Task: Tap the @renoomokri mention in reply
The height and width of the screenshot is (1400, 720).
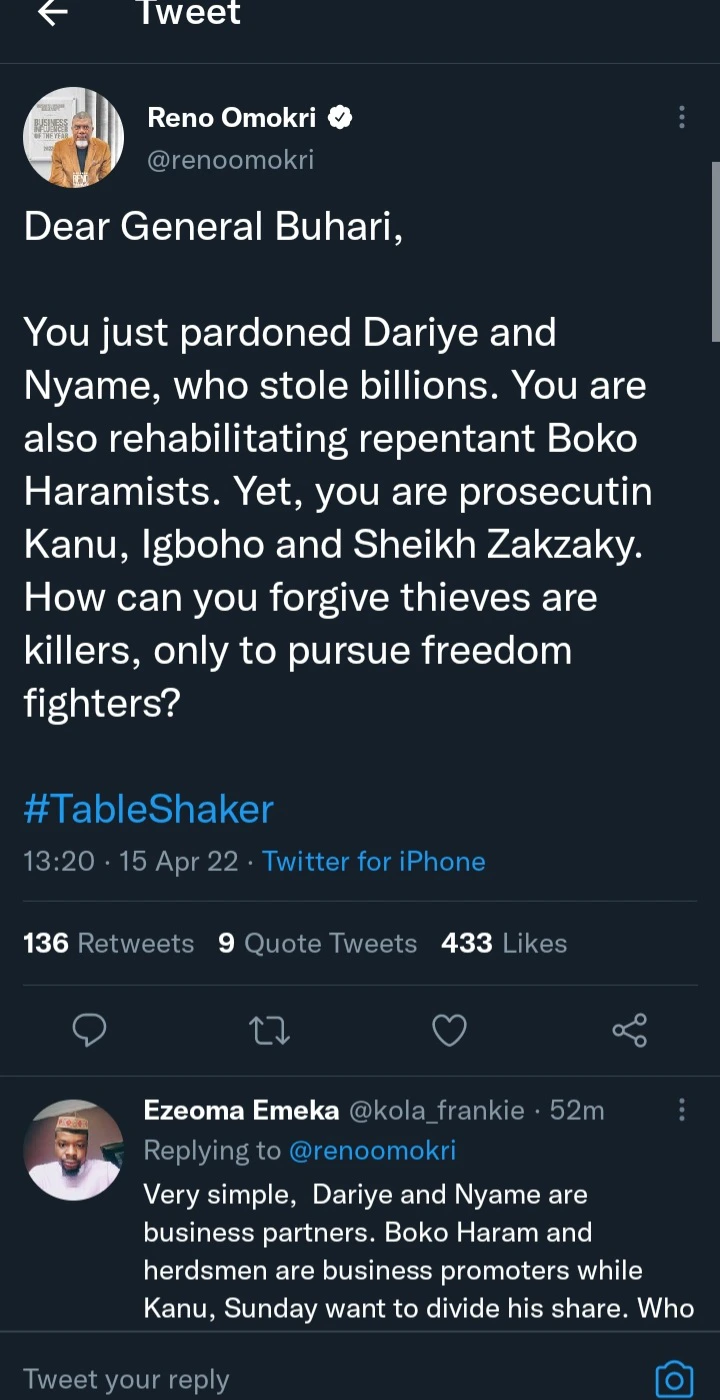Action: [x=372, y=1151]
